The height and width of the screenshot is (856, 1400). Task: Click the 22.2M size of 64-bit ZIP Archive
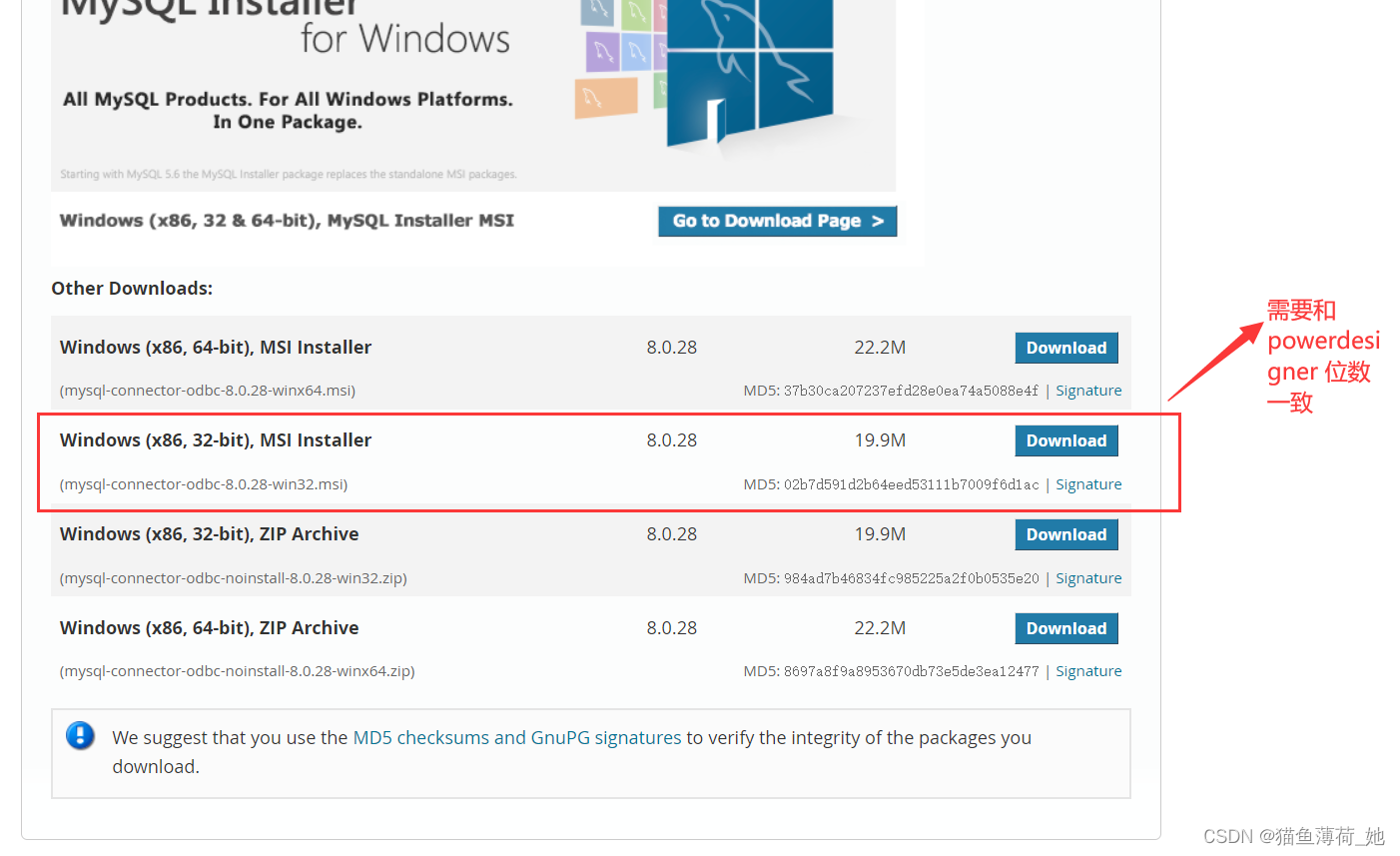880,628
